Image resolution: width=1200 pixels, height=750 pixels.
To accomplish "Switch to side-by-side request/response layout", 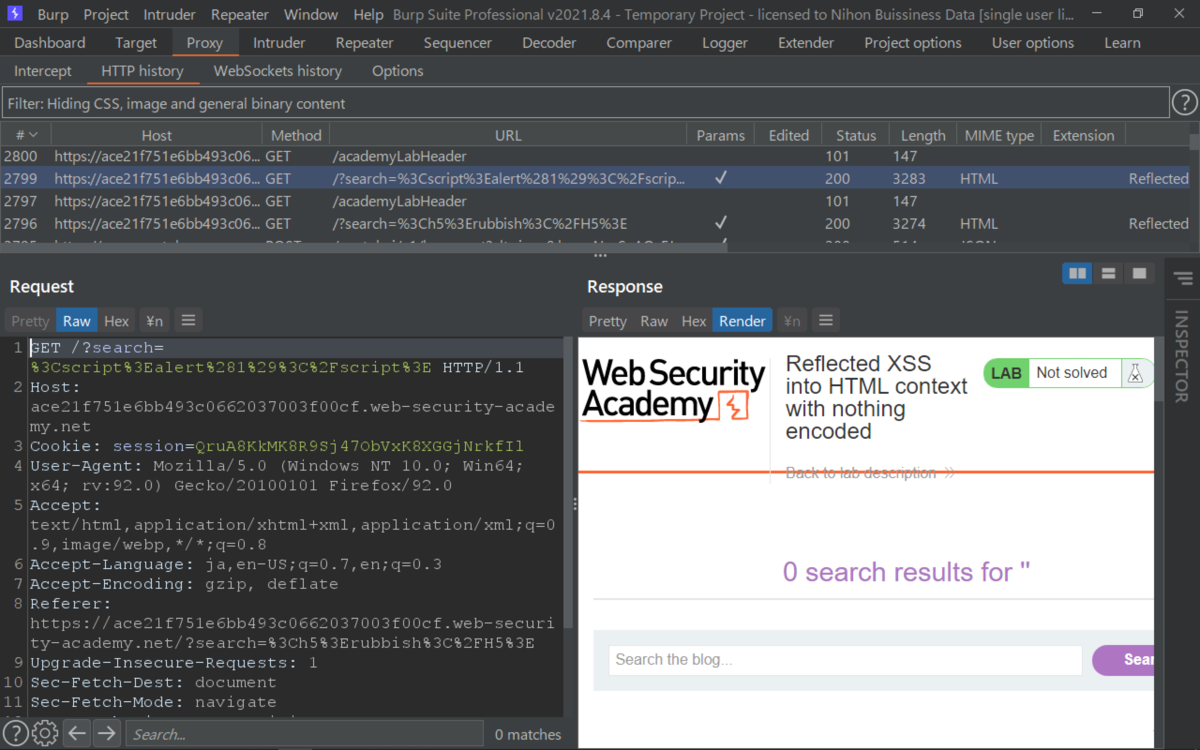I will pyautogui.click(x=1077, y=273).
